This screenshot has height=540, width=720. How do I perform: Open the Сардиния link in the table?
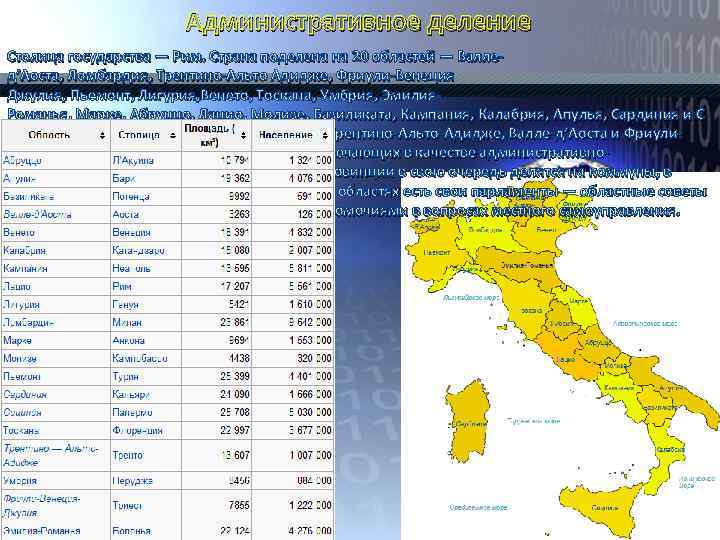coord(25,394)
